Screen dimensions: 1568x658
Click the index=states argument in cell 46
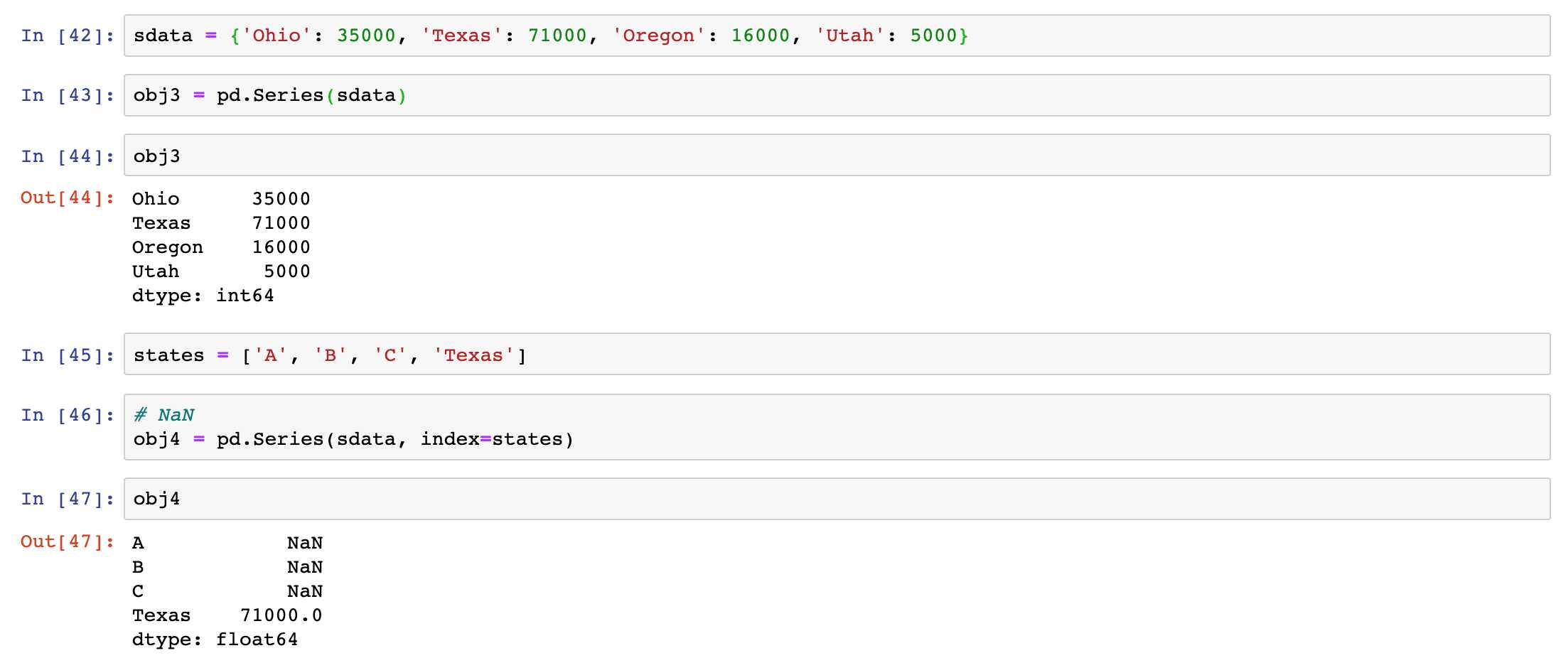(x=491, y=439)
